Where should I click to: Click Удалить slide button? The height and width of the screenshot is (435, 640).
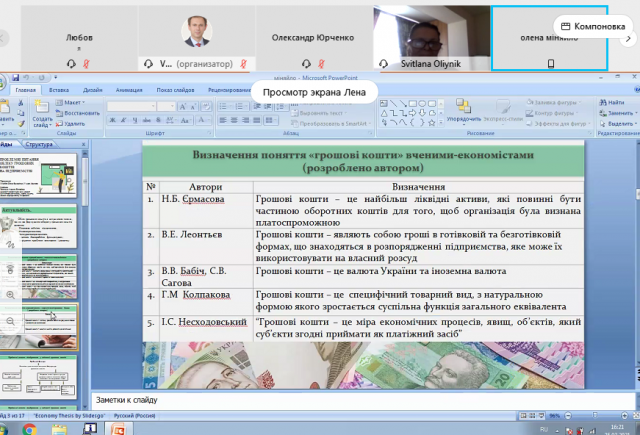pyautogui.click(x=78, y=122)
